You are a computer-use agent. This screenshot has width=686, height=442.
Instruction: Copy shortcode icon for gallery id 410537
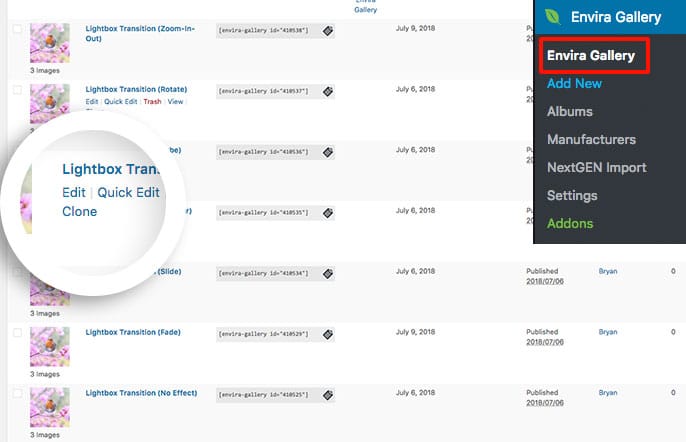pyautogui.click(x=328, y=91)
